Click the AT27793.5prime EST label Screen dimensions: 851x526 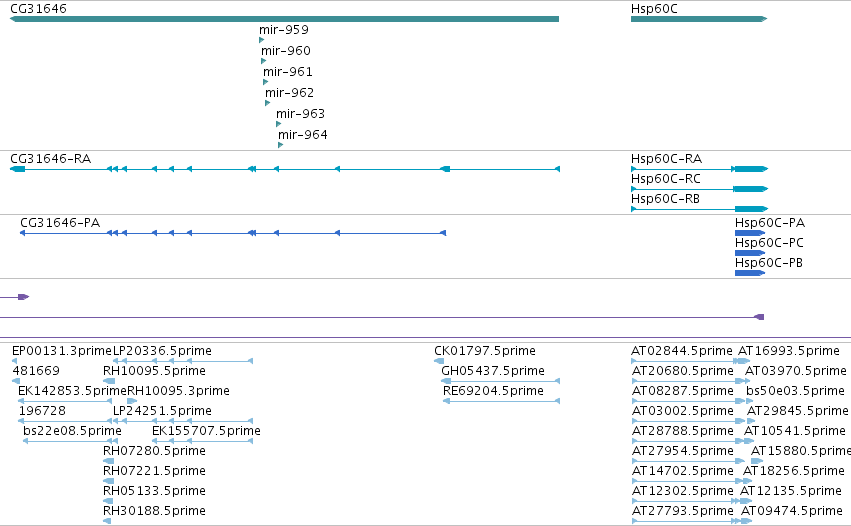click(x=683, y=511)
